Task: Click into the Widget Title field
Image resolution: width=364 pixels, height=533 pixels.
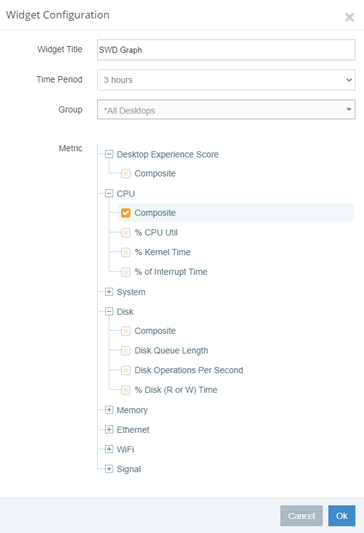Action: point(226,50)
